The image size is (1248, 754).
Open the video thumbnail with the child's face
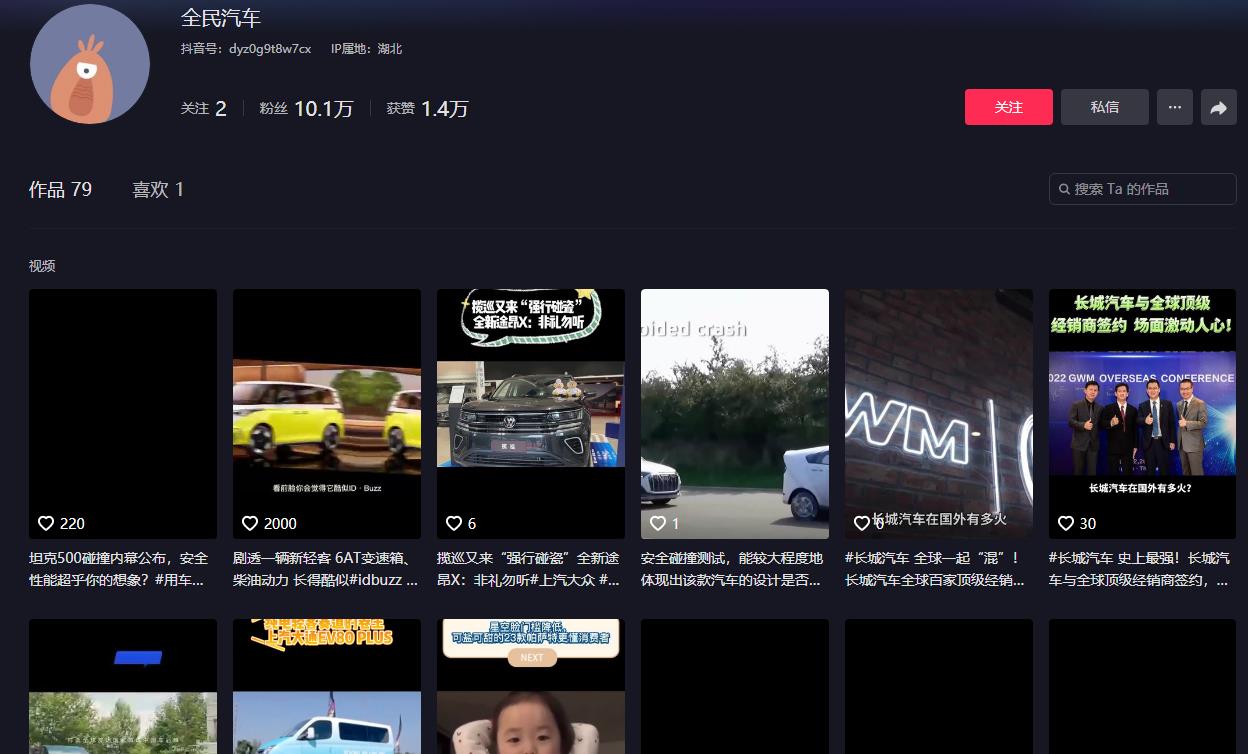pos(531,686)
